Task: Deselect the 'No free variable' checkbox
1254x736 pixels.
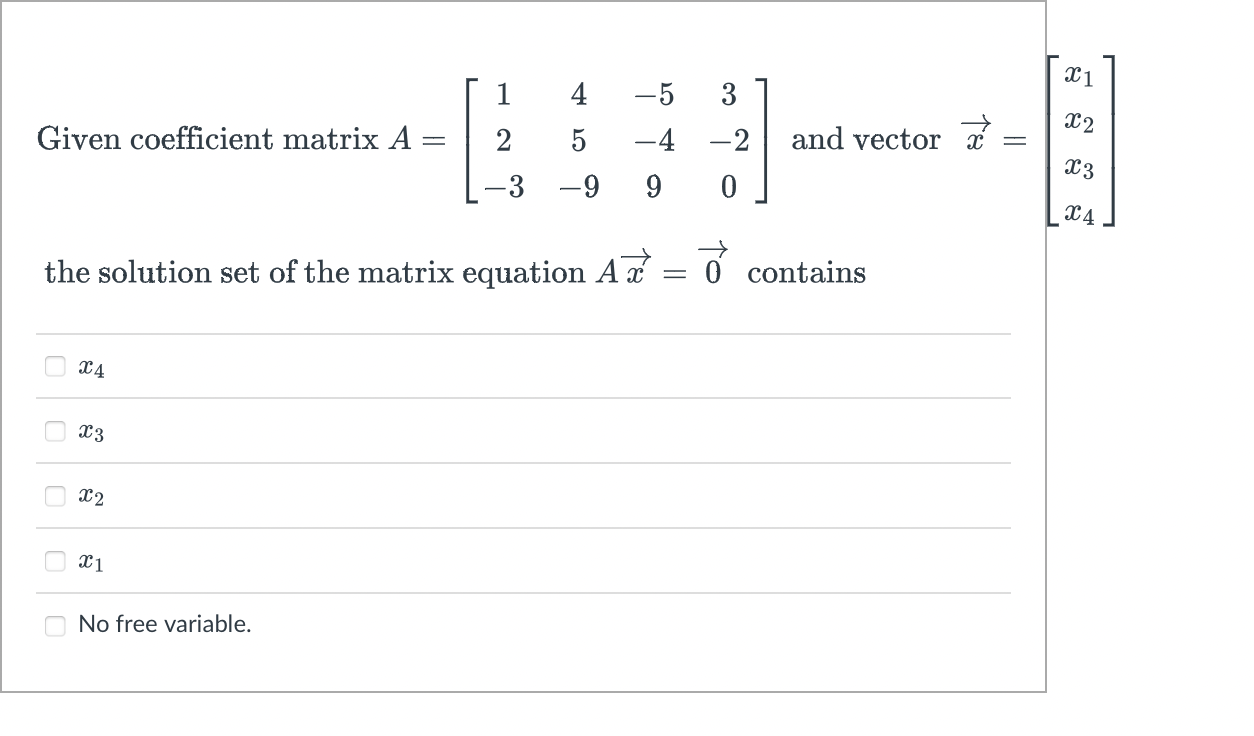Action: [55, 623]
